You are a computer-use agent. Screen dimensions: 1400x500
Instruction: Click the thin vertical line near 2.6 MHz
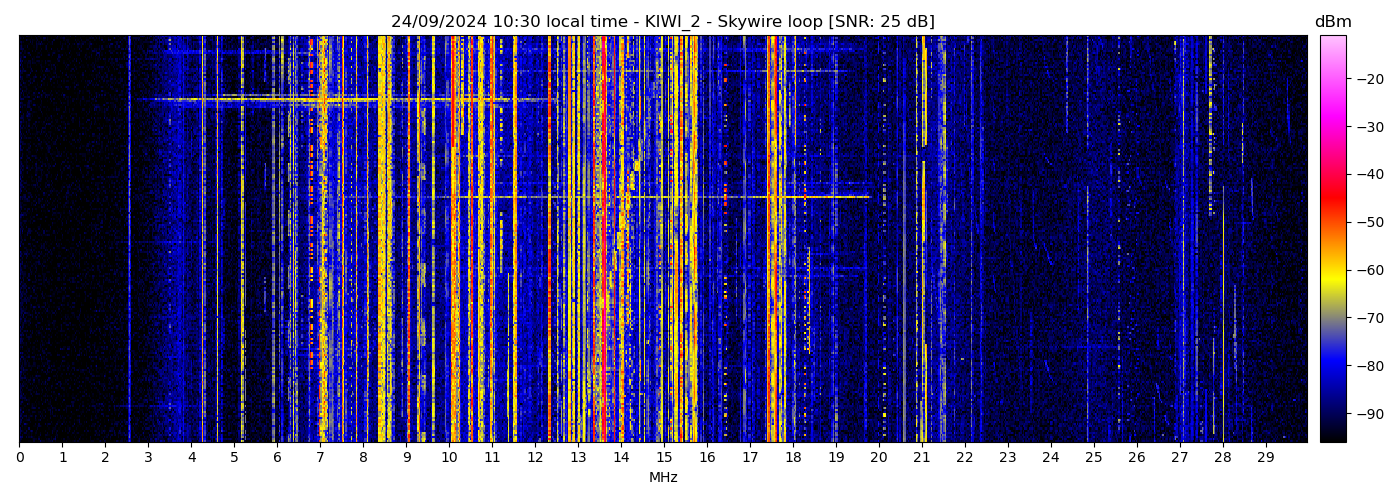tap(129, 240)
